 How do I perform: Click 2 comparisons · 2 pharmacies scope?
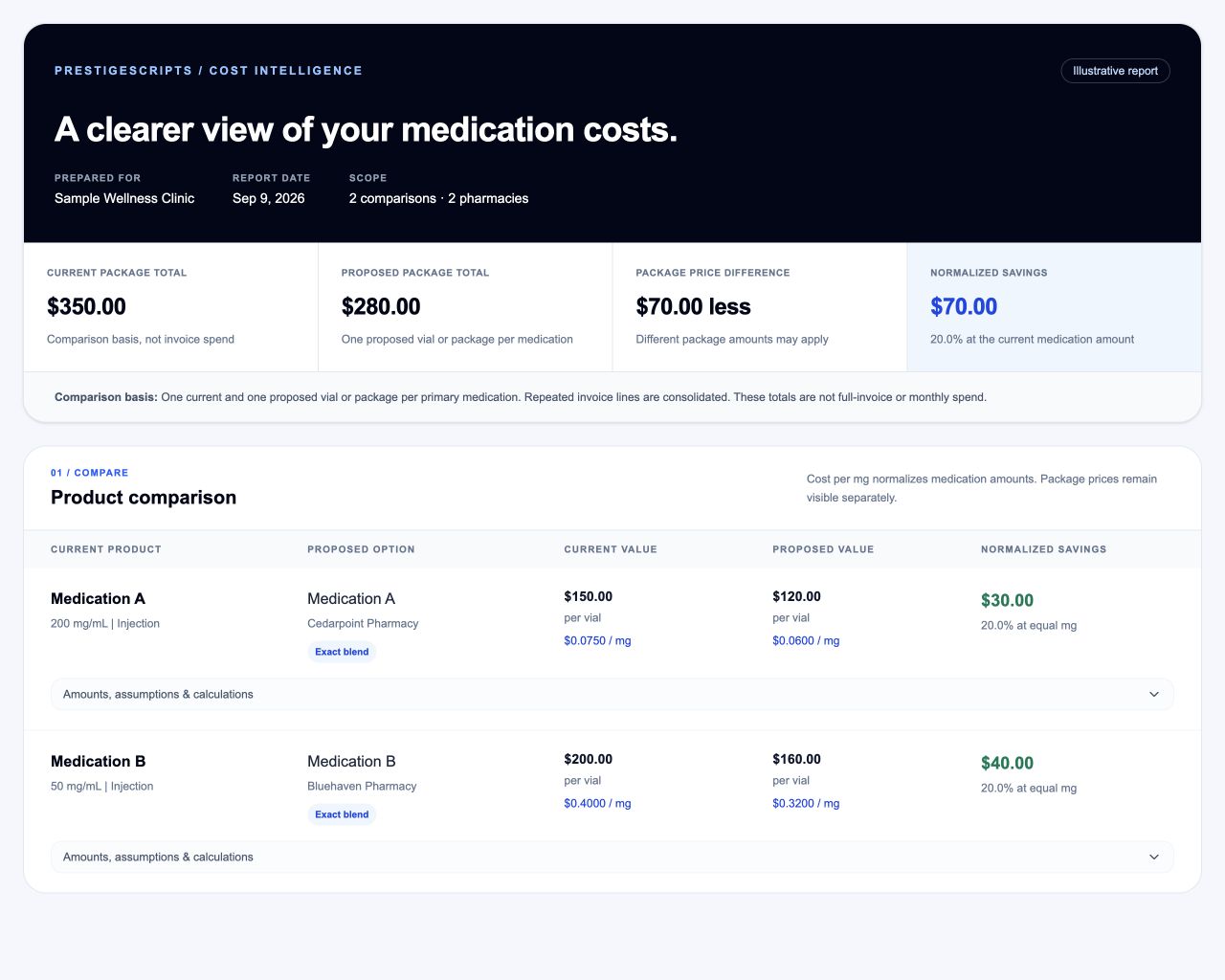(x=438, y=198)
